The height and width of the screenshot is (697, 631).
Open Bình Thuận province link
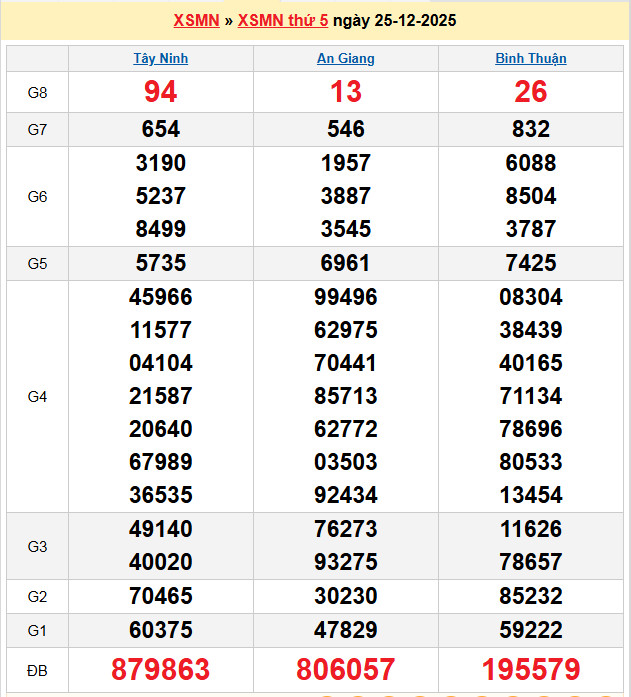530,58
